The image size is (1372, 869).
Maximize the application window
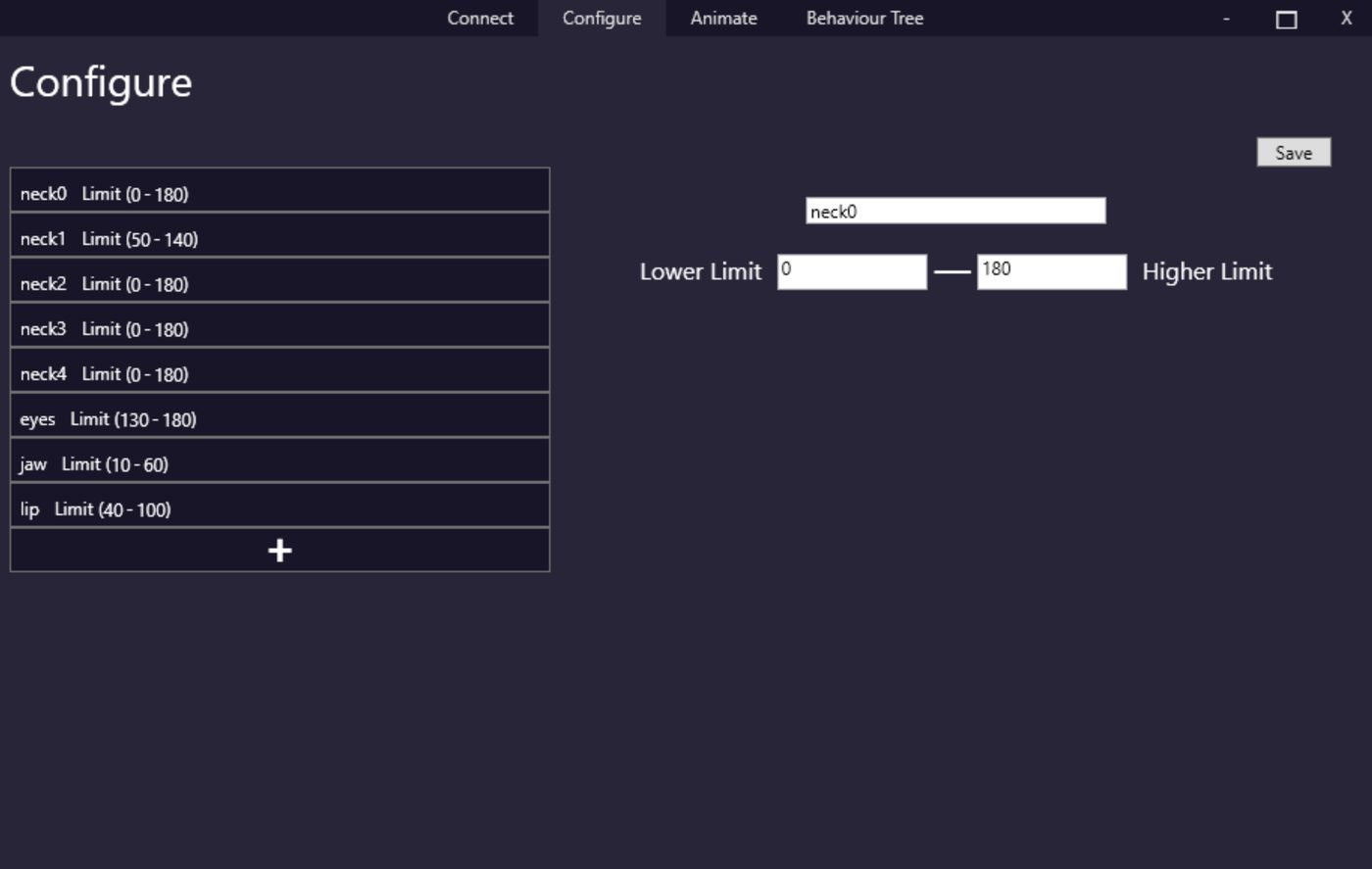[1287, 18]
